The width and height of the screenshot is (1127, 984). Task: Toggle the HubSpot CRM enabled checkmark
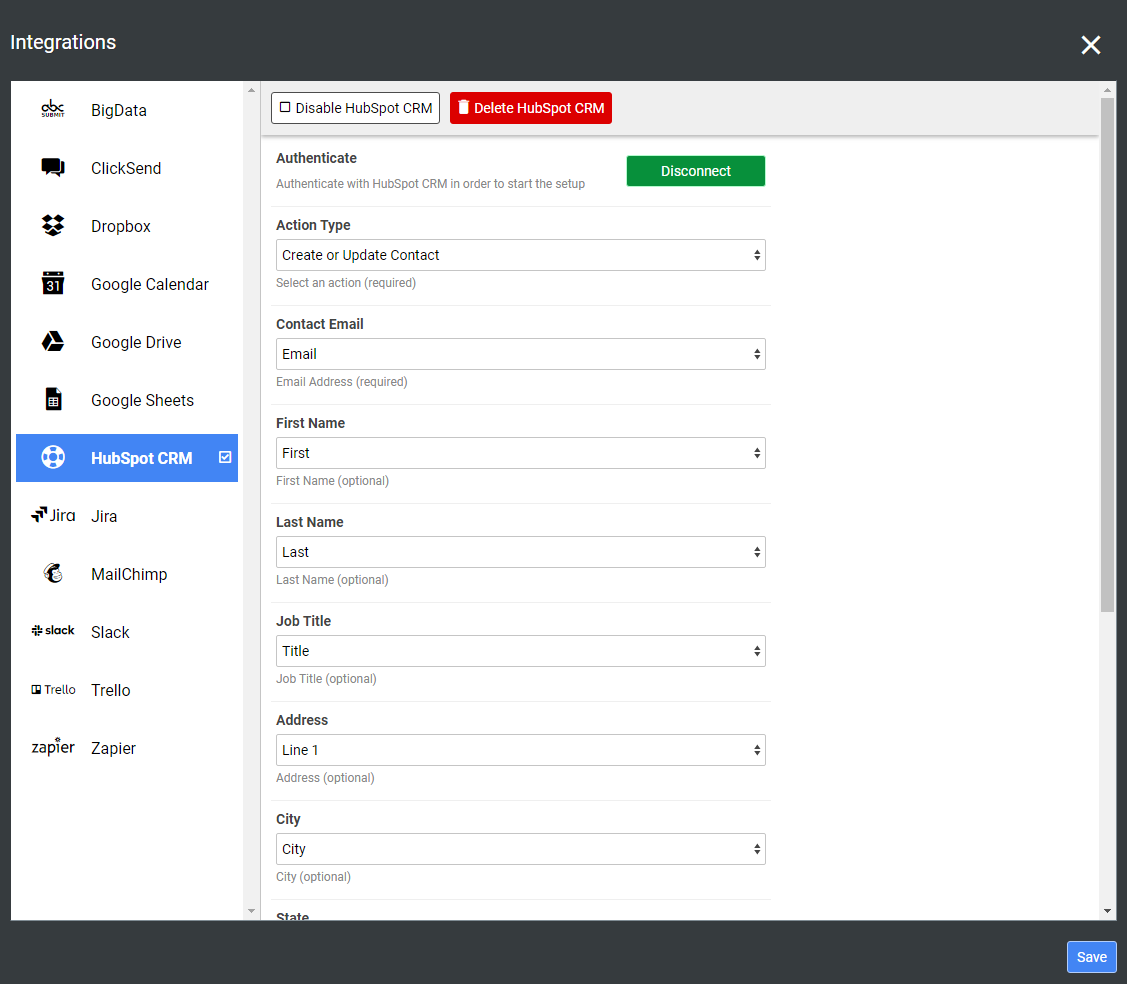[225, 457]
